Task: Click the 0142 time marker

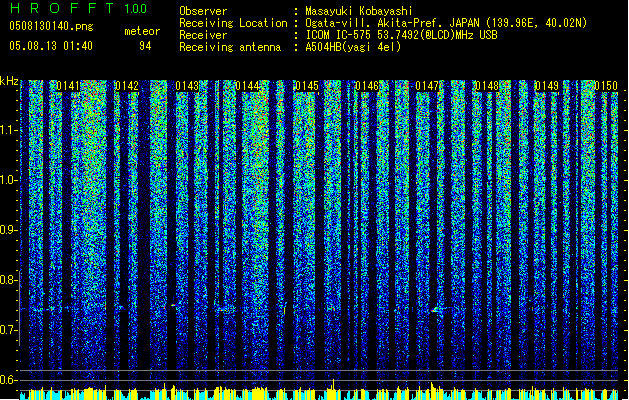Action: point(127,86)
